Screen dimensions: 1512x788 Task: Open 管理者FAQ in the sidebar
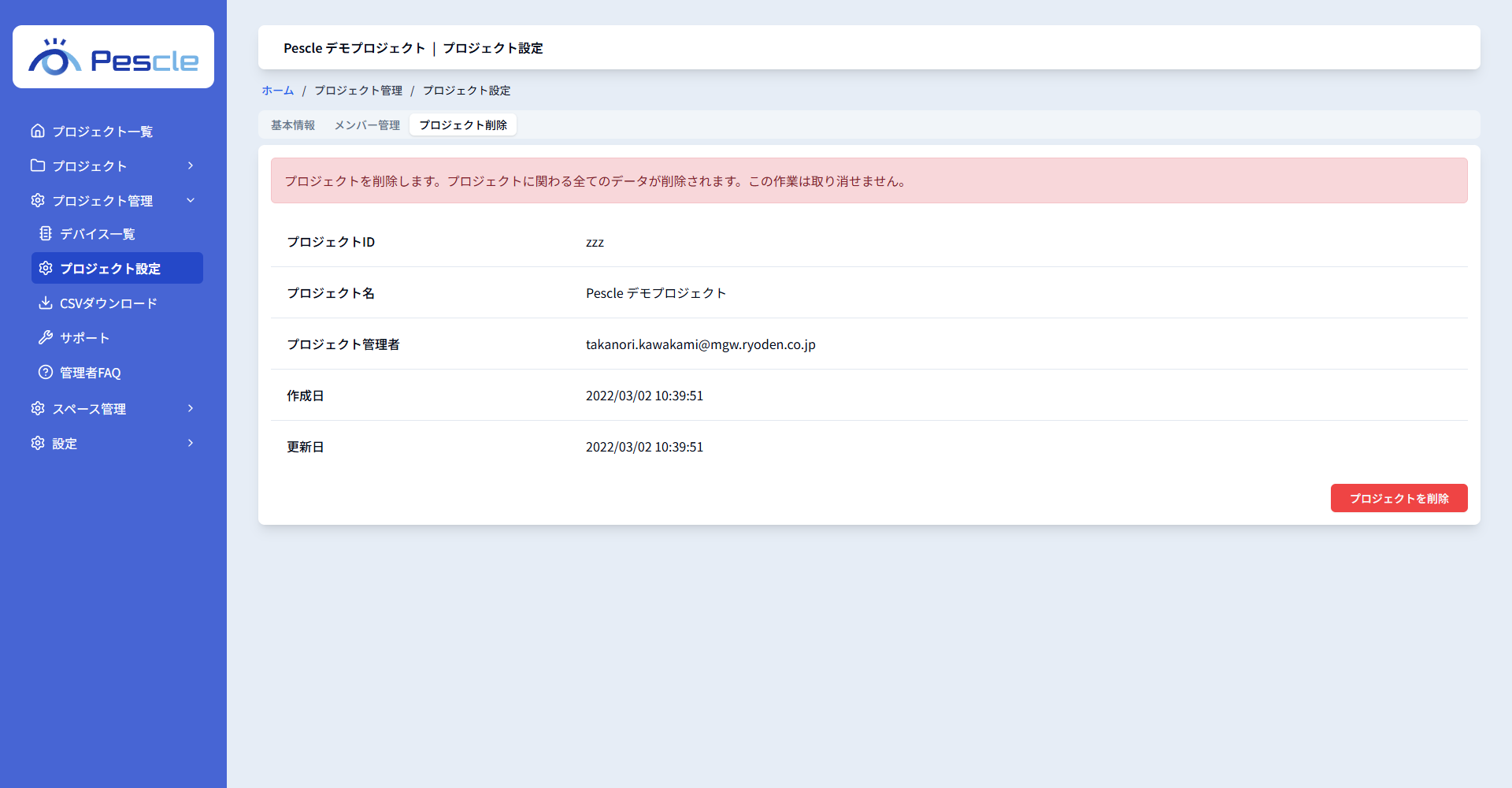pyautogui.click(x=117, y=372)
